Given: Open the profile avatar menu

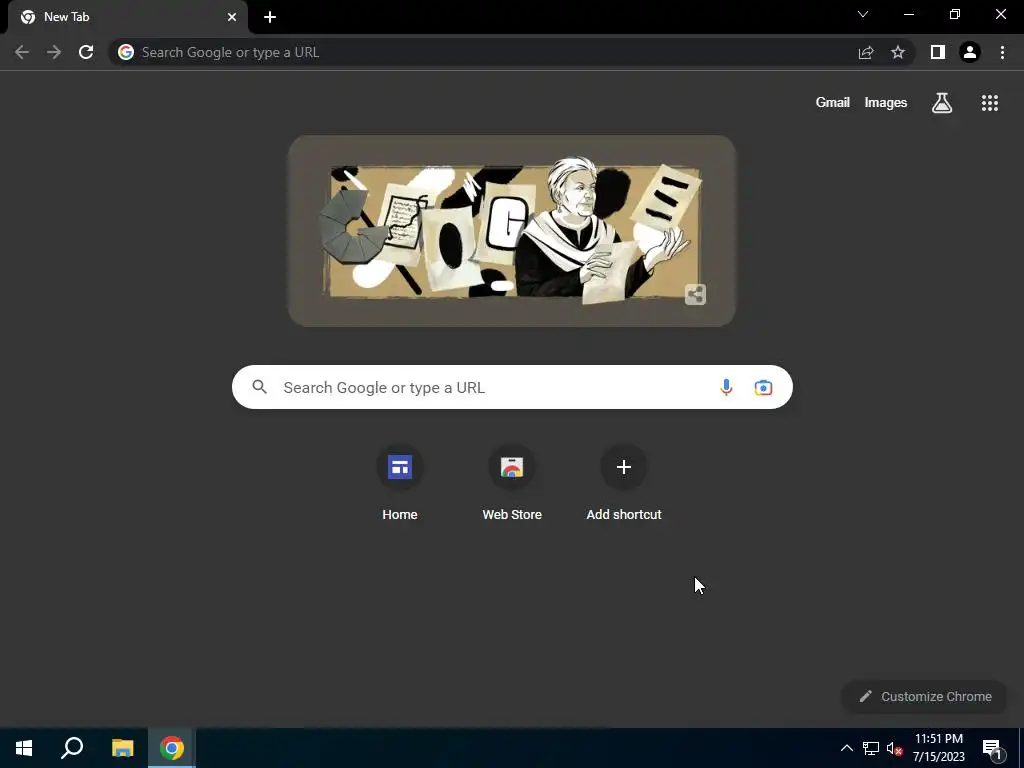Looking at the screenshot, I should tap(970, 52).
